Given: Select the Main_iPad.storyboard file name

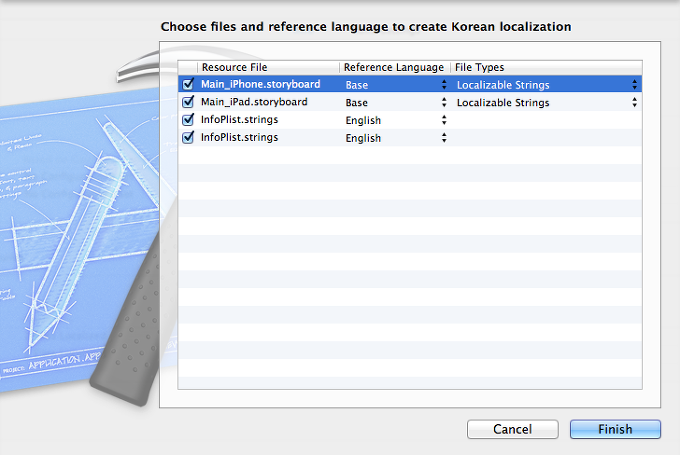Looking at the screenshot, I should coord(254,102).
